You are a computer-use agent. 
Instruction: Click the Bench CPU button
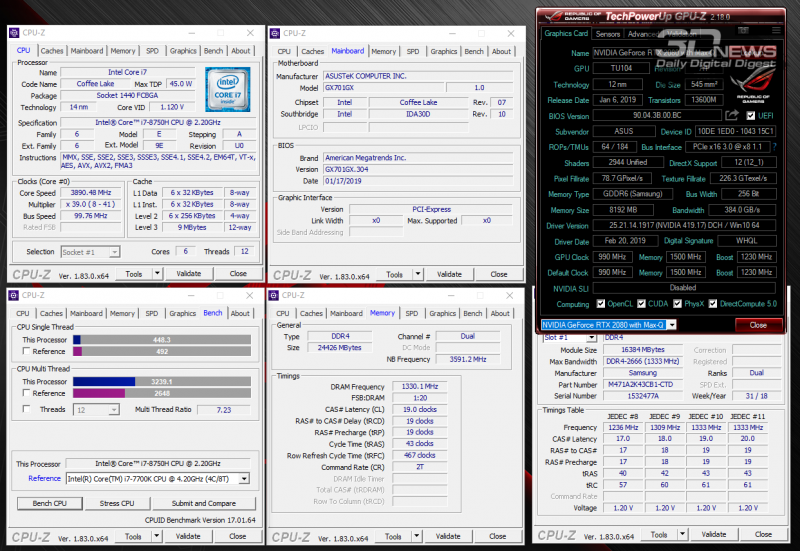click(49, 503)
